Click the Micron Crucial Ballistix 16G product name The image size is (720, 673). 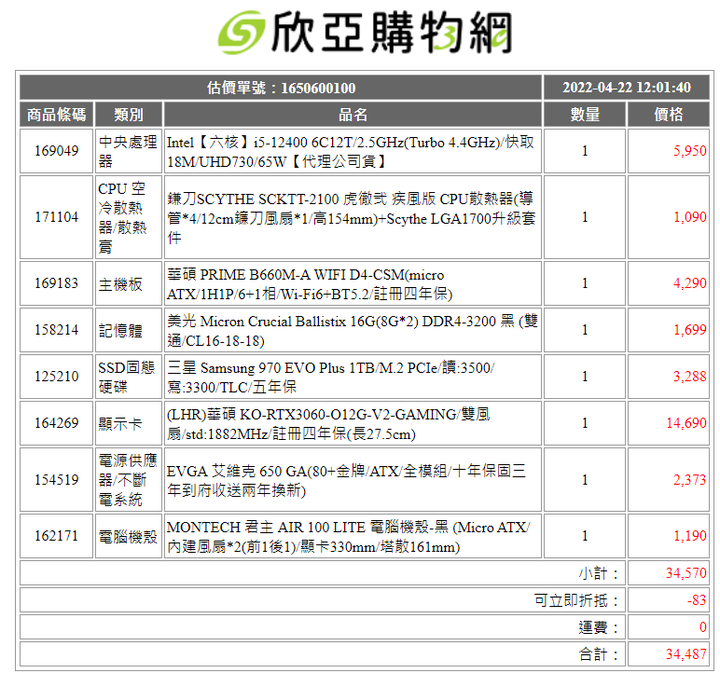[x=352, y=331]
